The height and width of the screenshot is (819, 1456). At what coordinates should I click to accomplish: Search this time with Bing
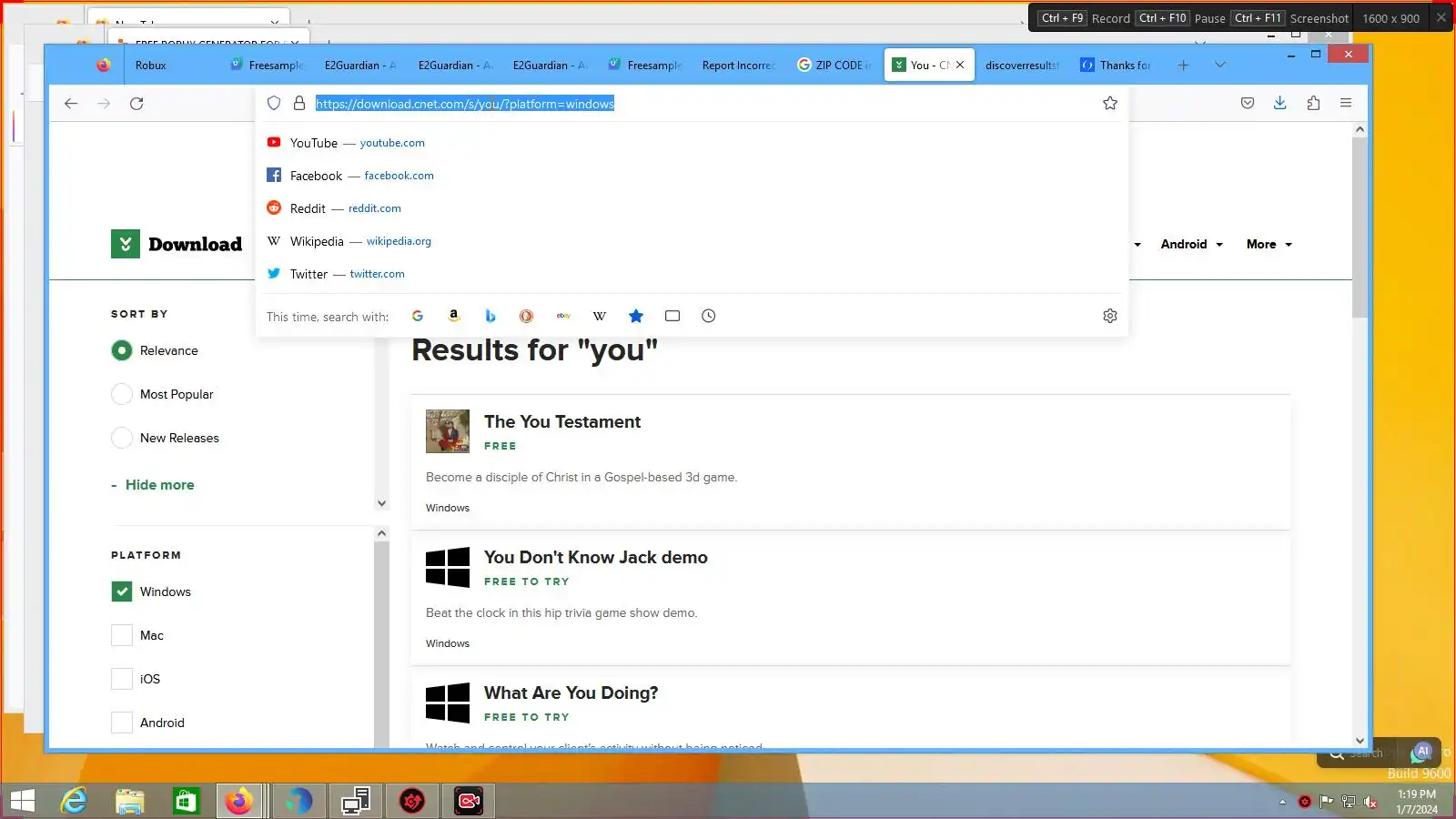click(x=490, y=316)
